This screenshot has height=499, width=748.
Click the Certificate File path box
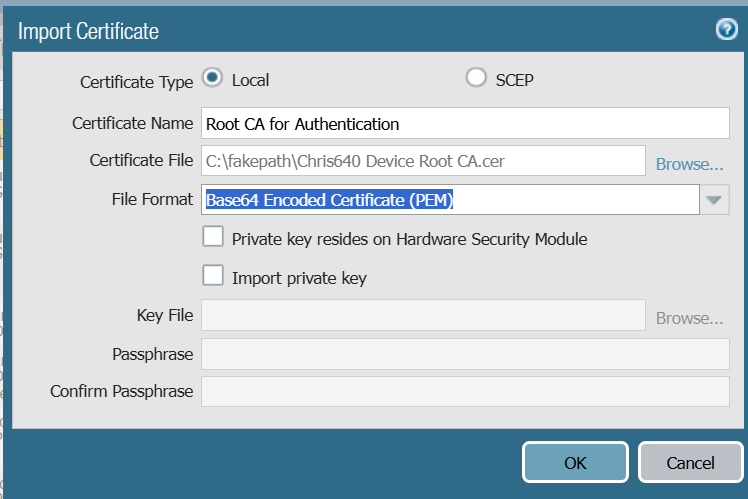tap(423, 161)
